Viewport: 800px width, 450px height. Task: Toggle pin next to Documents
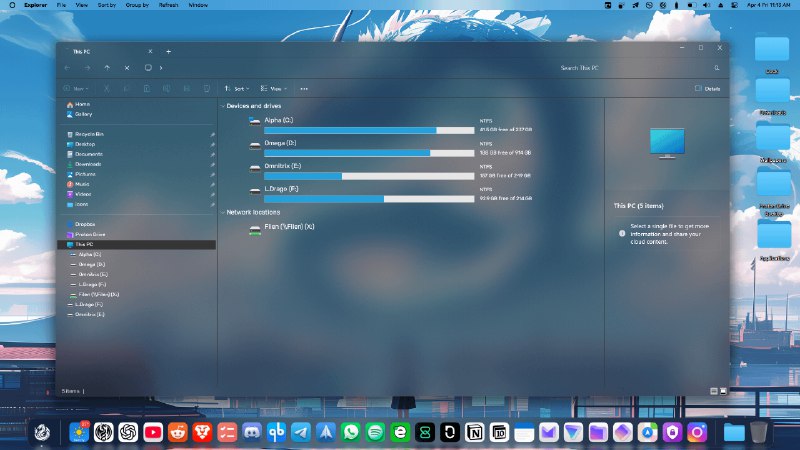click(212, 155)
